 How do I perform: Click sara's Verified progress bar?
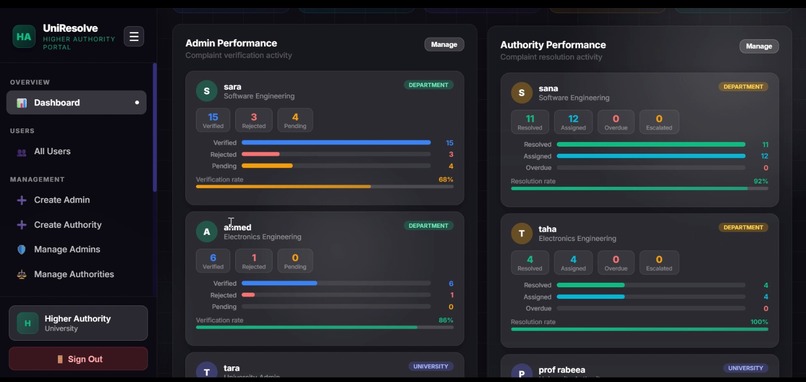[x=336, y=142]
